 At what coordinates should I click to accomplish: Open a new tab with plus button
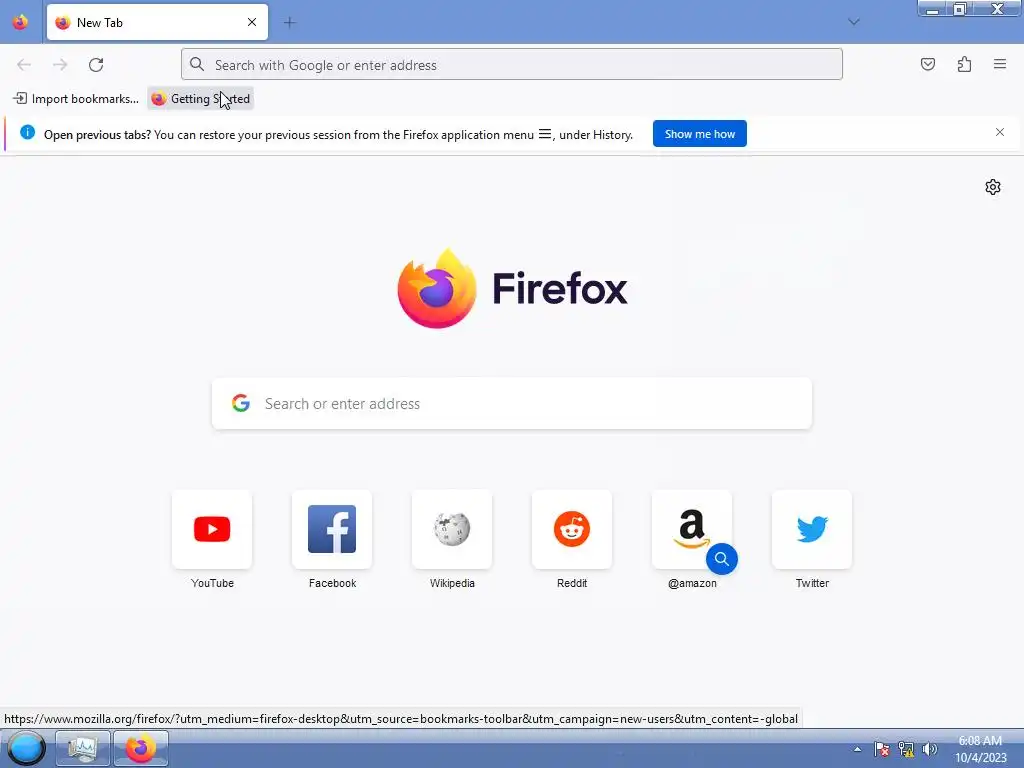coord(289,23)
